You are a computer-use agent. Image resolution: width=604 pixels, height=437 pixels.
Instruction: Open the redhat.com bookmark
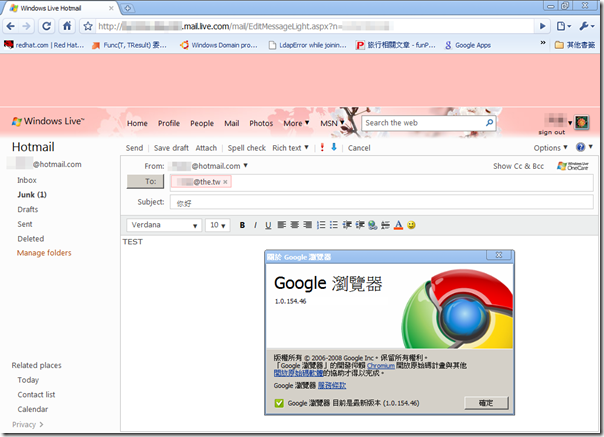[x=44, y=45]
